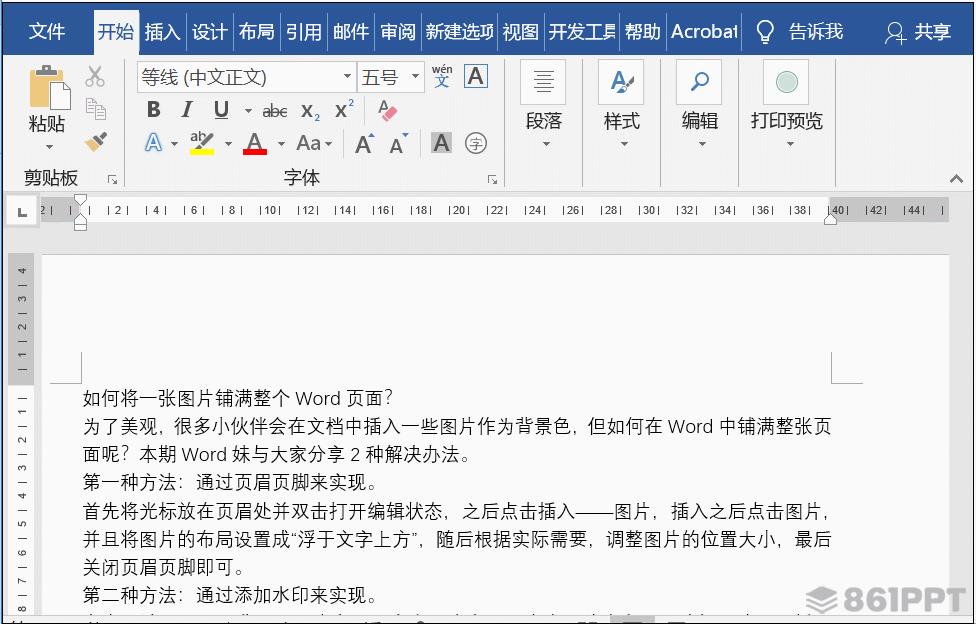Apply red font color
976x624 pixels.
(255, 143)
